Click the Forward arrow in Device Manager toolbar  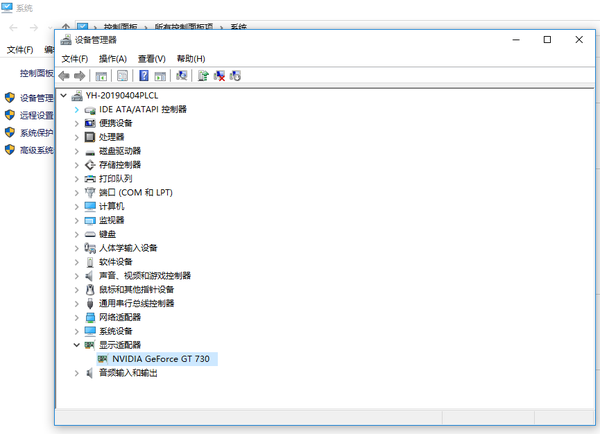(x=79, y=76)
